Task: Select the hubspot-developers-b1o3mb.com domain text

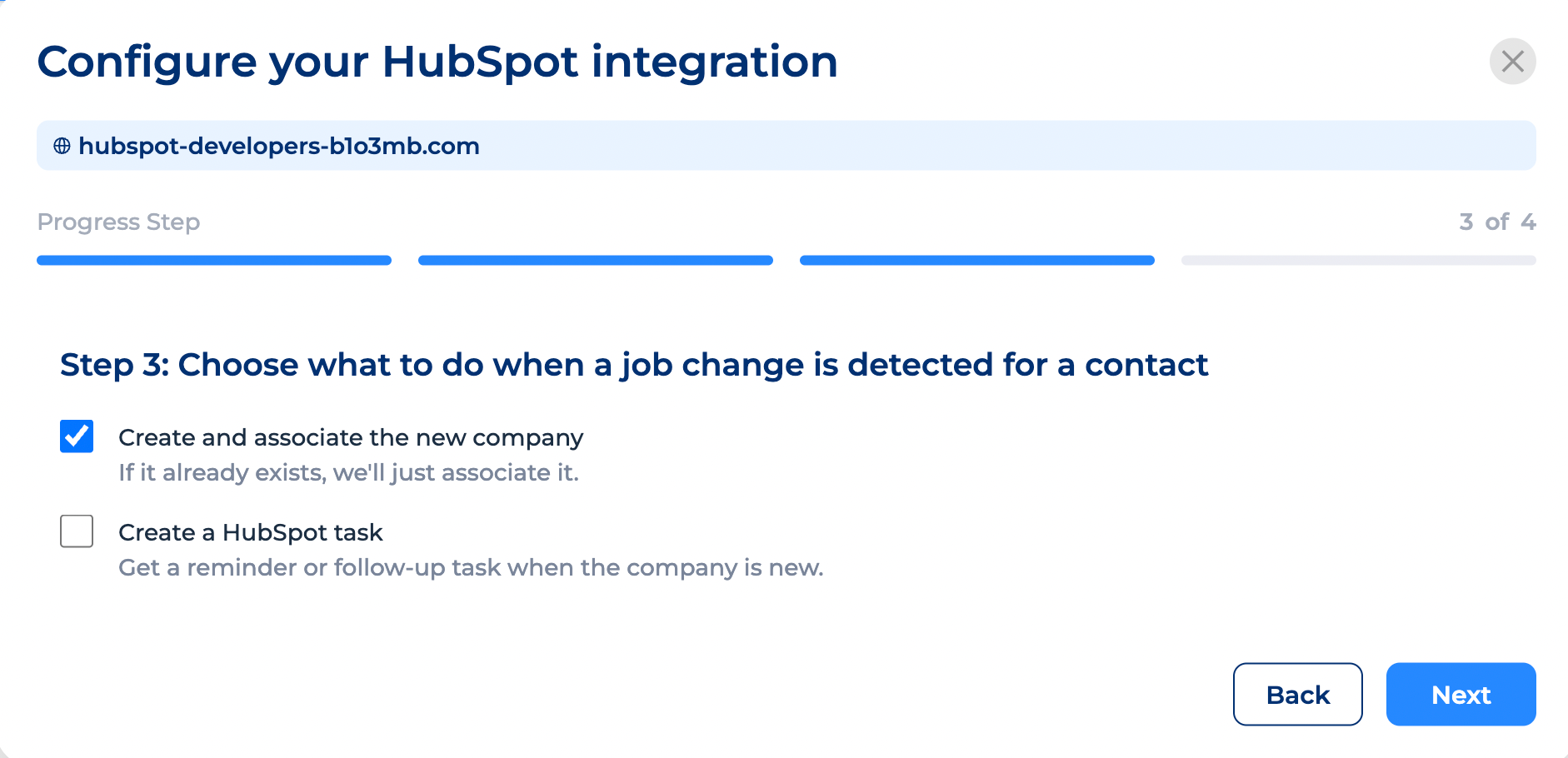Action: (278, 146)
